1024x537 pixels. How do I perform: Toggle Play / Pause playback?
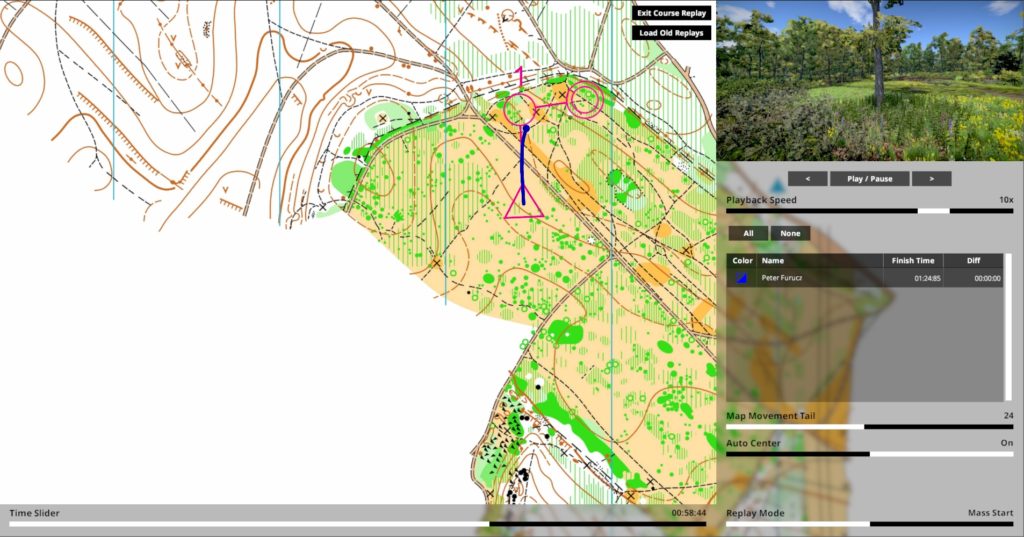(x=869, y=178)
